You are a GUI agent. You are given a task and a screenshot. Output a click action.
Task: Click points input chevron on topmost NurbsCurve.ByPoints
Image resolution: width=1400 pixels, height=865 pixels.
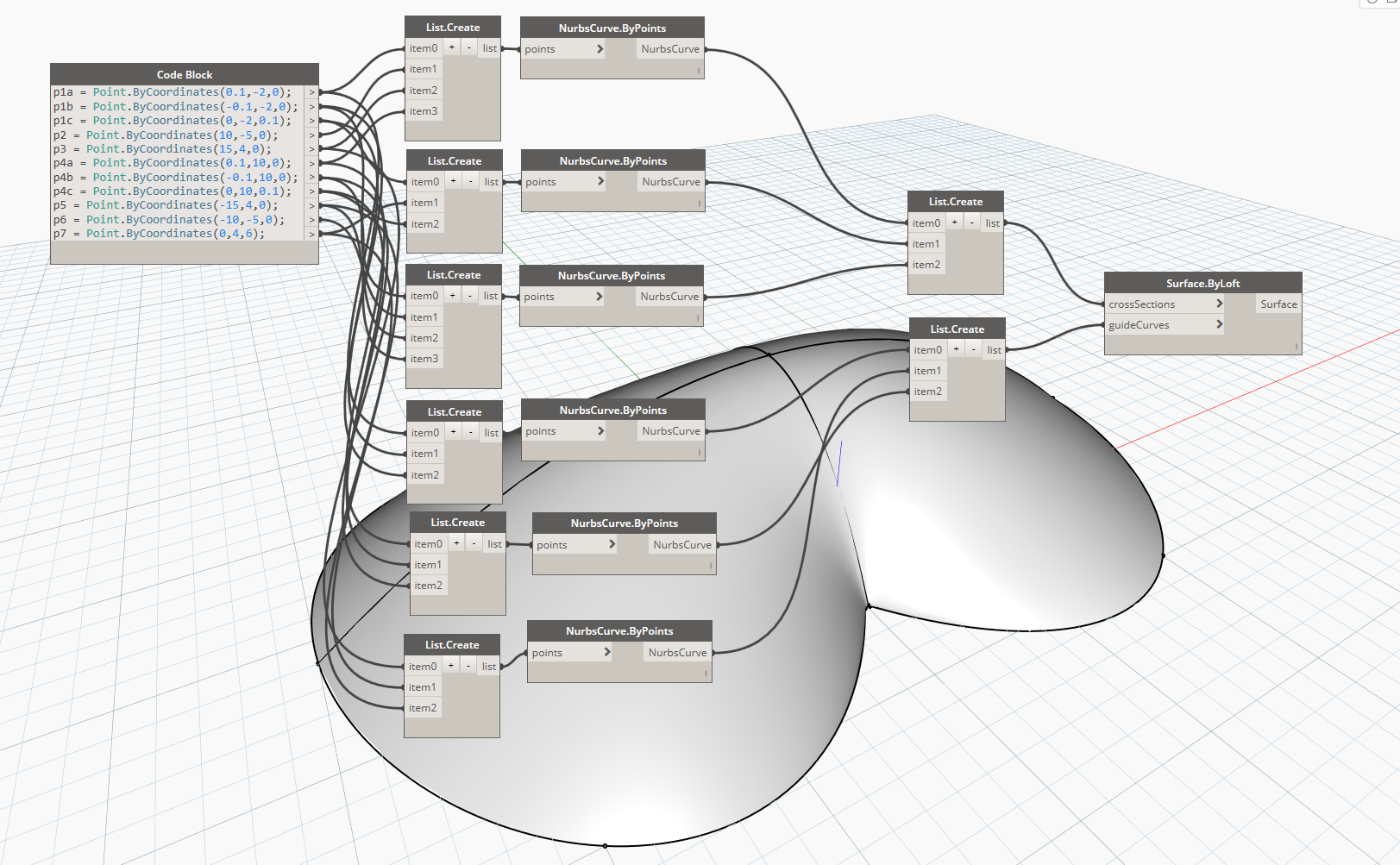click(600, 49)
